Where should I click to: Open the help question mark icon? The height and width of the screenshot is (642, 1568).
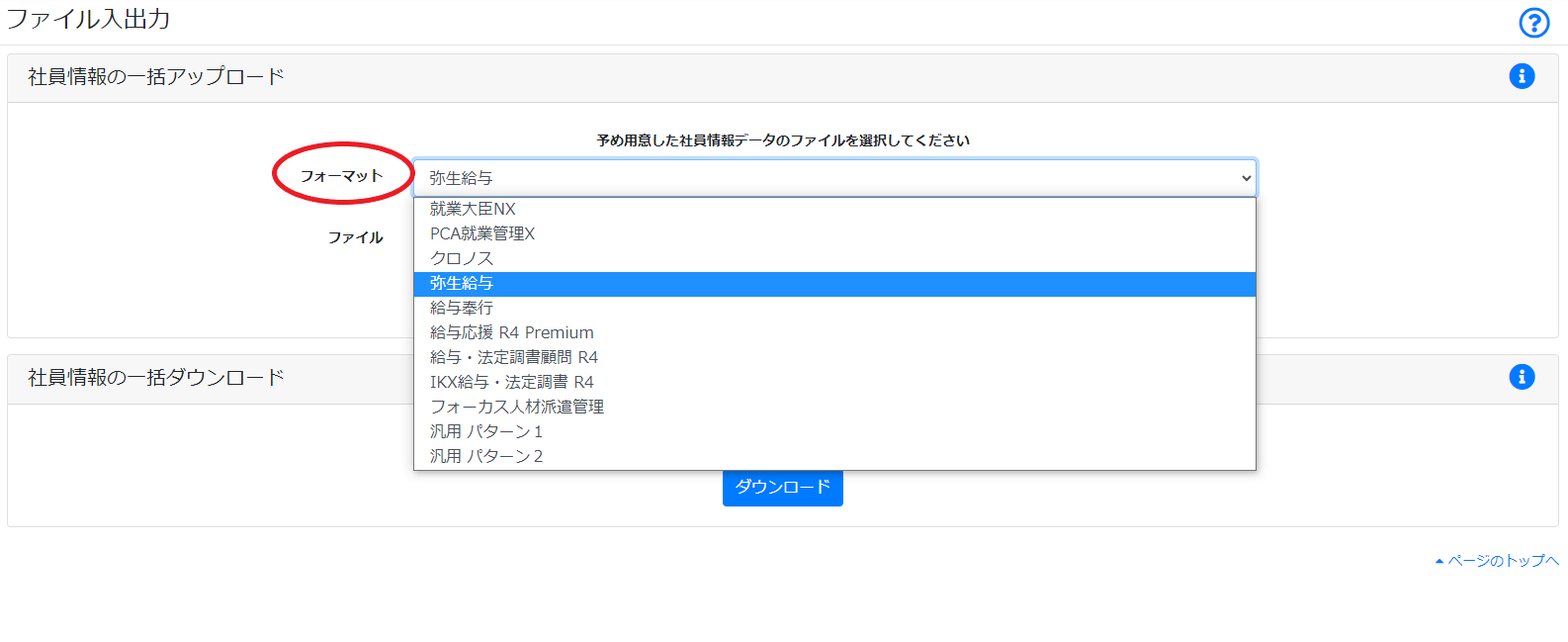pyautogui.click(x=1533, y=23)
